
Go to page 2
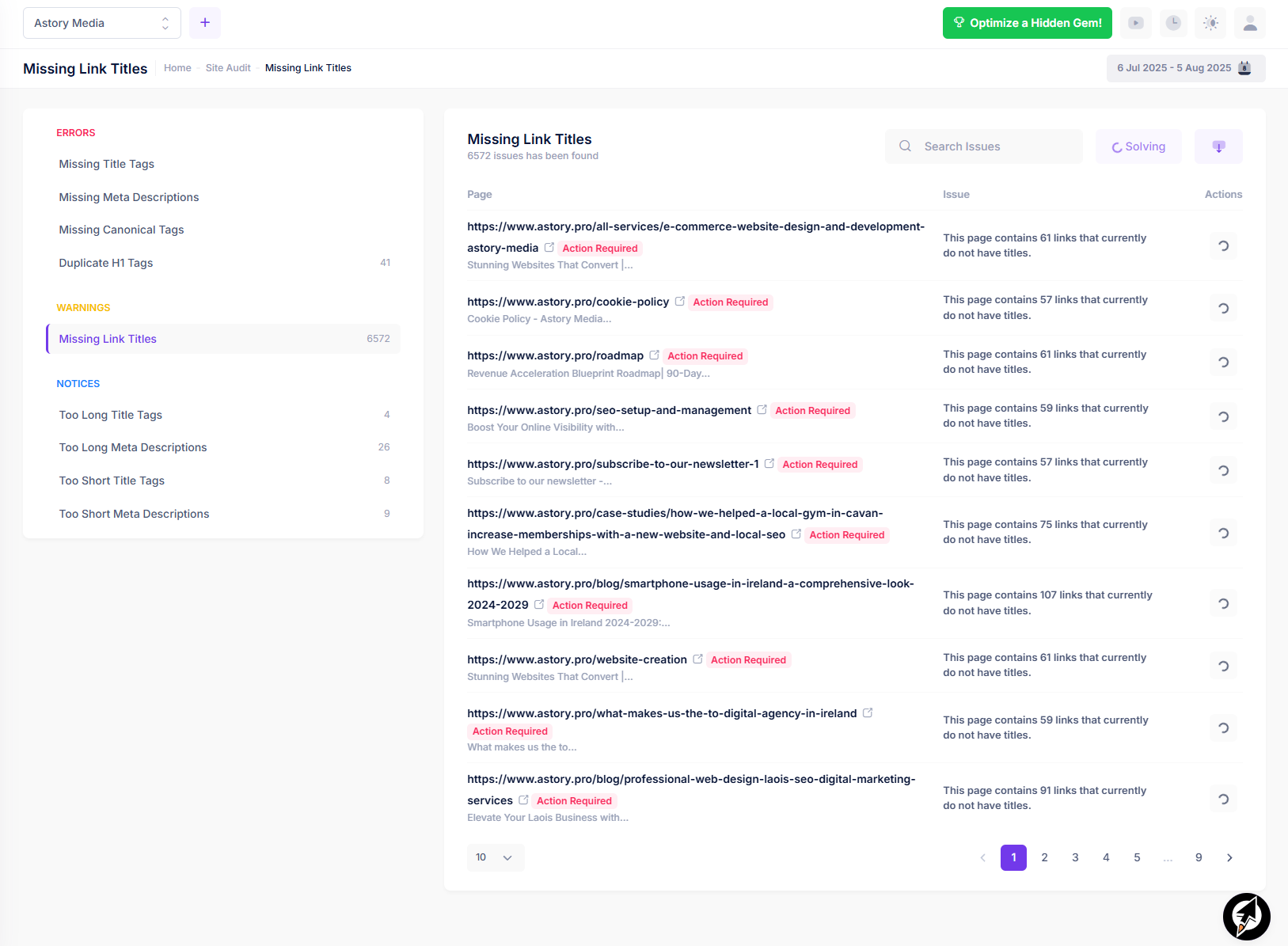[1044, 857]
